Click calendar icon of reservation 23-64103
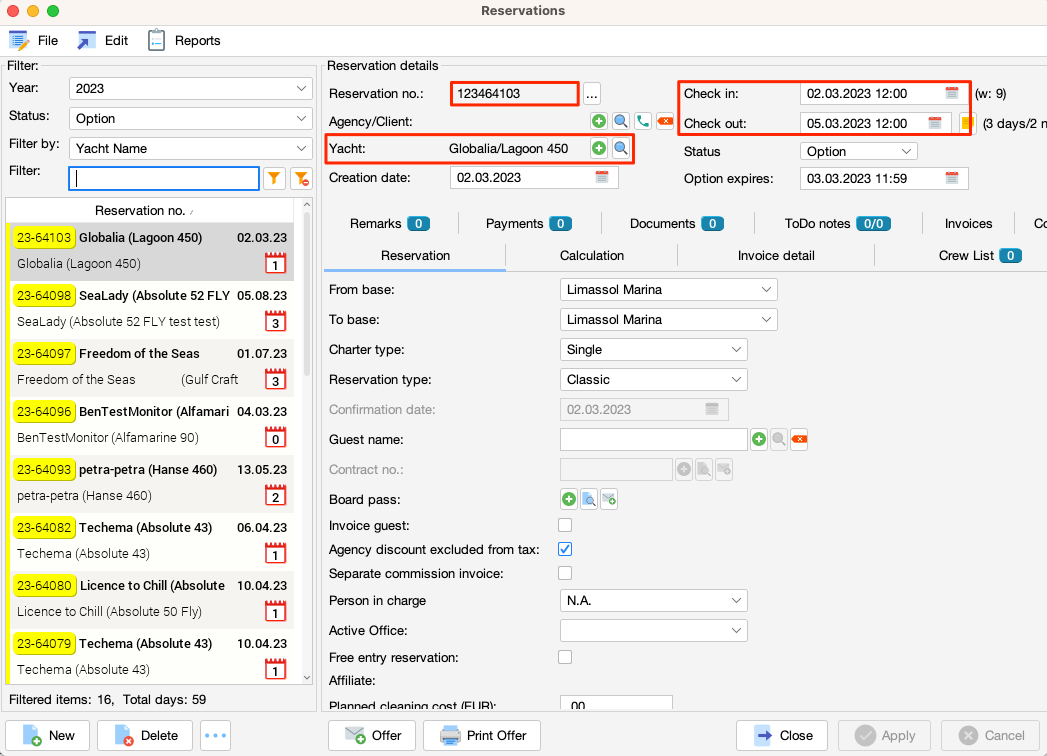The width and height of the screenshot is (1047, 756). tap(275, 263)
